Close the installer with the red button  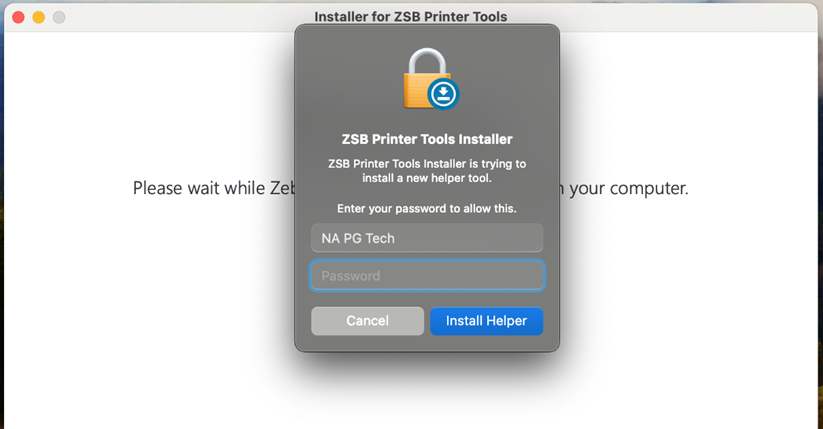18,17
